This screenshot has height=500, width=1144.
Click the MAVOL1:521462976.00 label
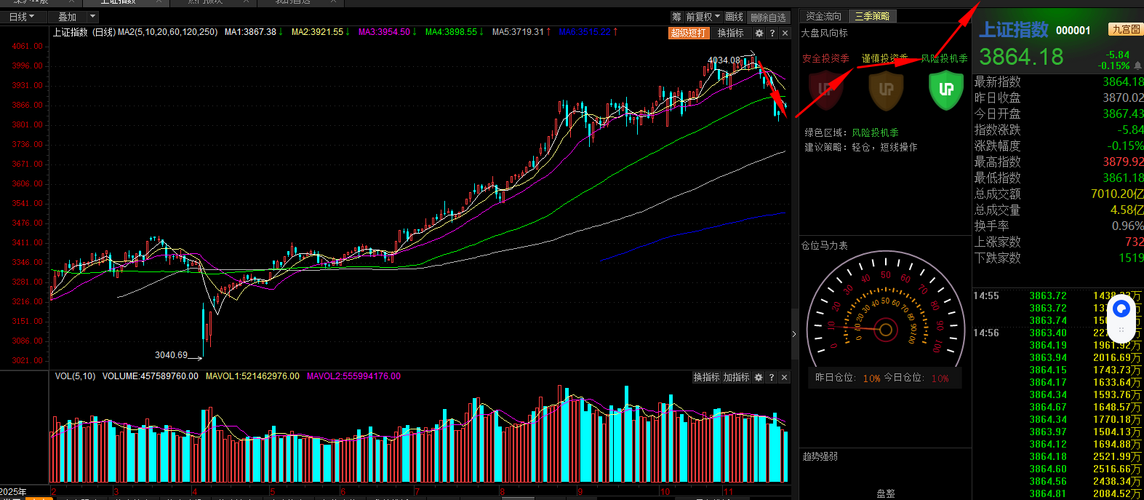[252, 376]
